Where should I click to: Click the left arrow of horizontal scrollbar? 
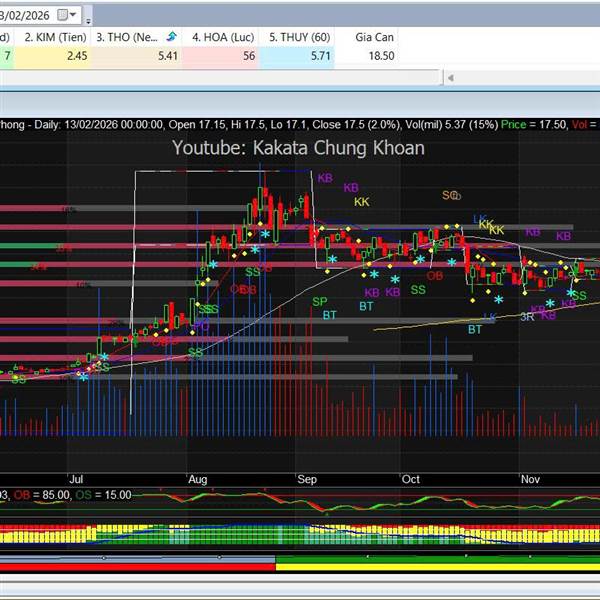point(451,78)
